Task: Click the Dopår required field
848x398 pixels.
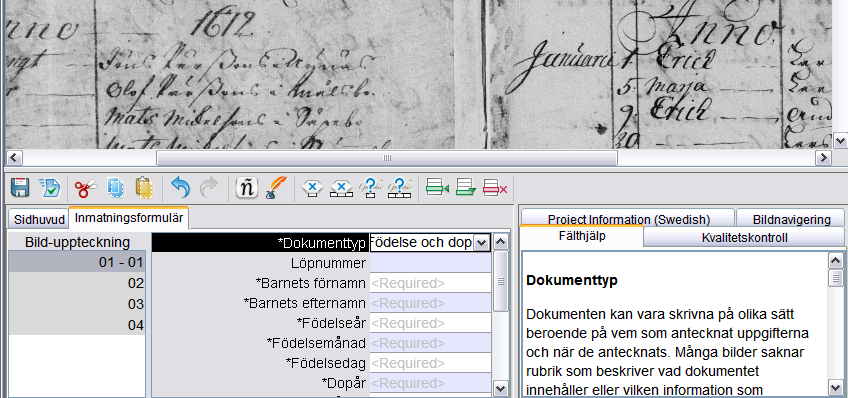Action: coord(430,383)
